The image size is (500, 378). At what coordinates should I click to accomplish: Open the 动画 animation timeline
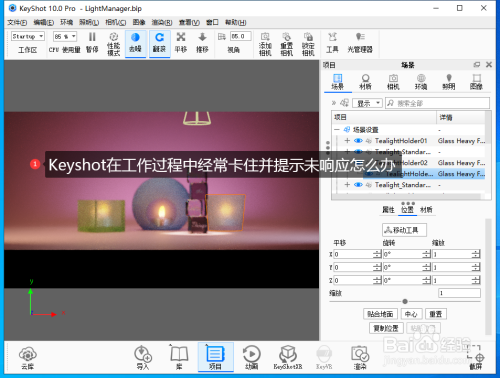tap(252, 358)
